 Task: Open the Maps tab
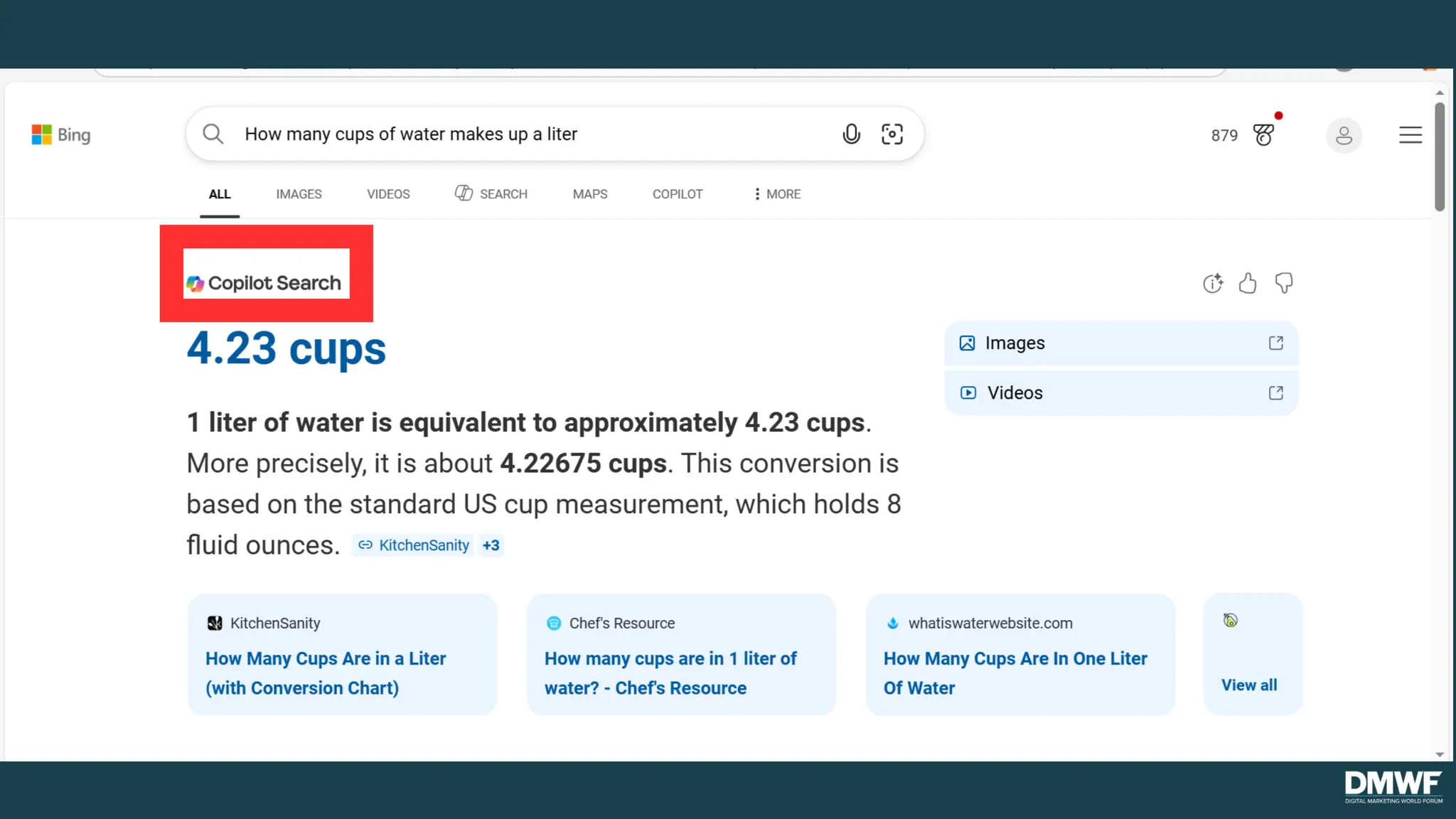click(x=589, y=194)
